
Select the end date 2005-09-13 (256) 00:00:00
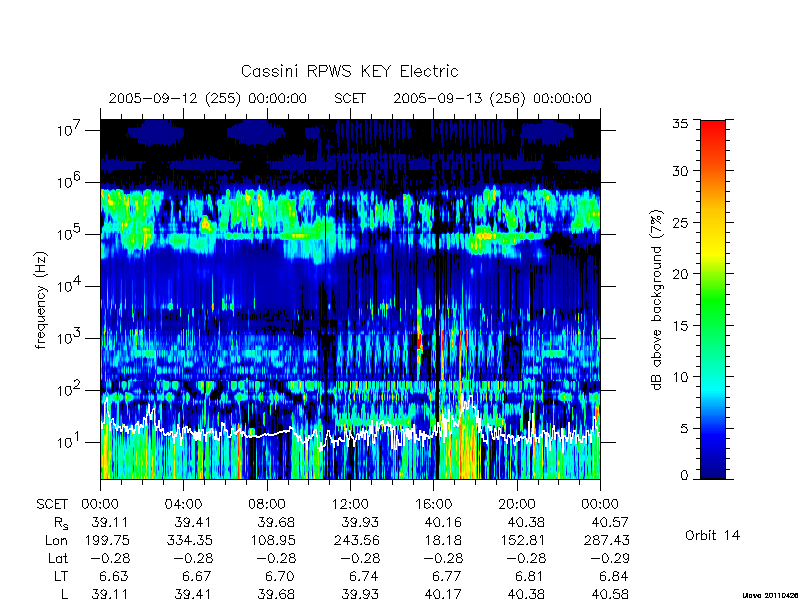point(492,98)
